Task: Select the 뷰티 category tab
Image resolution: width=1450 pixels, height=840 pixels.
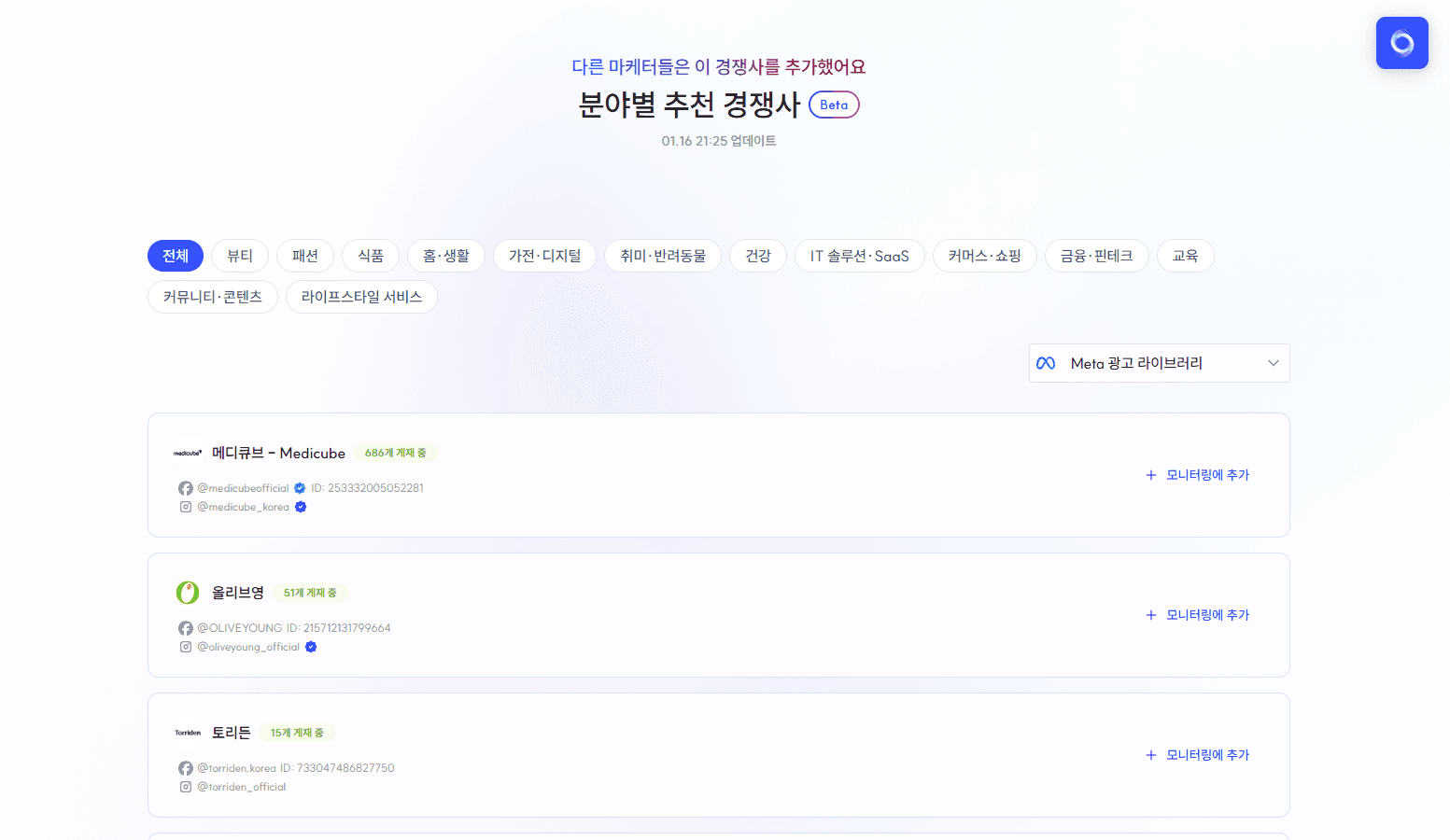Action: tap(240, 256)
